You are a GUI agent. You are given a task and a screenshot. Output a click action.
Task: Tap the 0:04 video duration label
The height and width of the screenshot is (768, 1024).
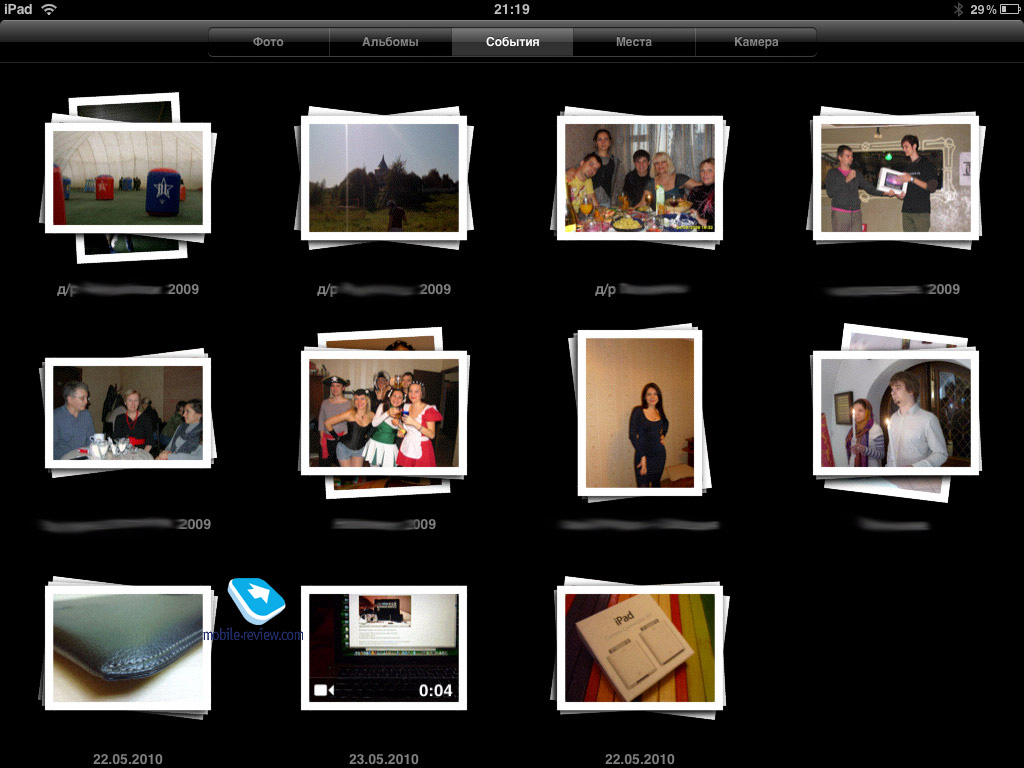[x=436, y=690]
